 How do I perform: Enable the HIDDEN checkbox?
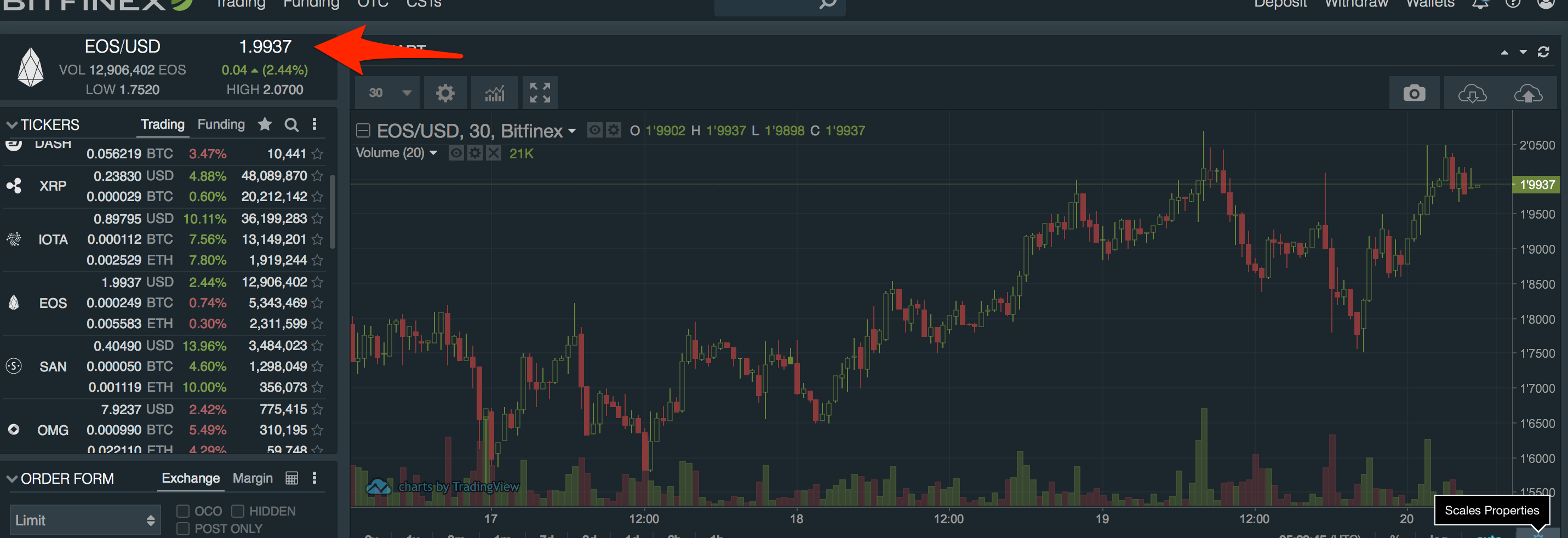237,511
